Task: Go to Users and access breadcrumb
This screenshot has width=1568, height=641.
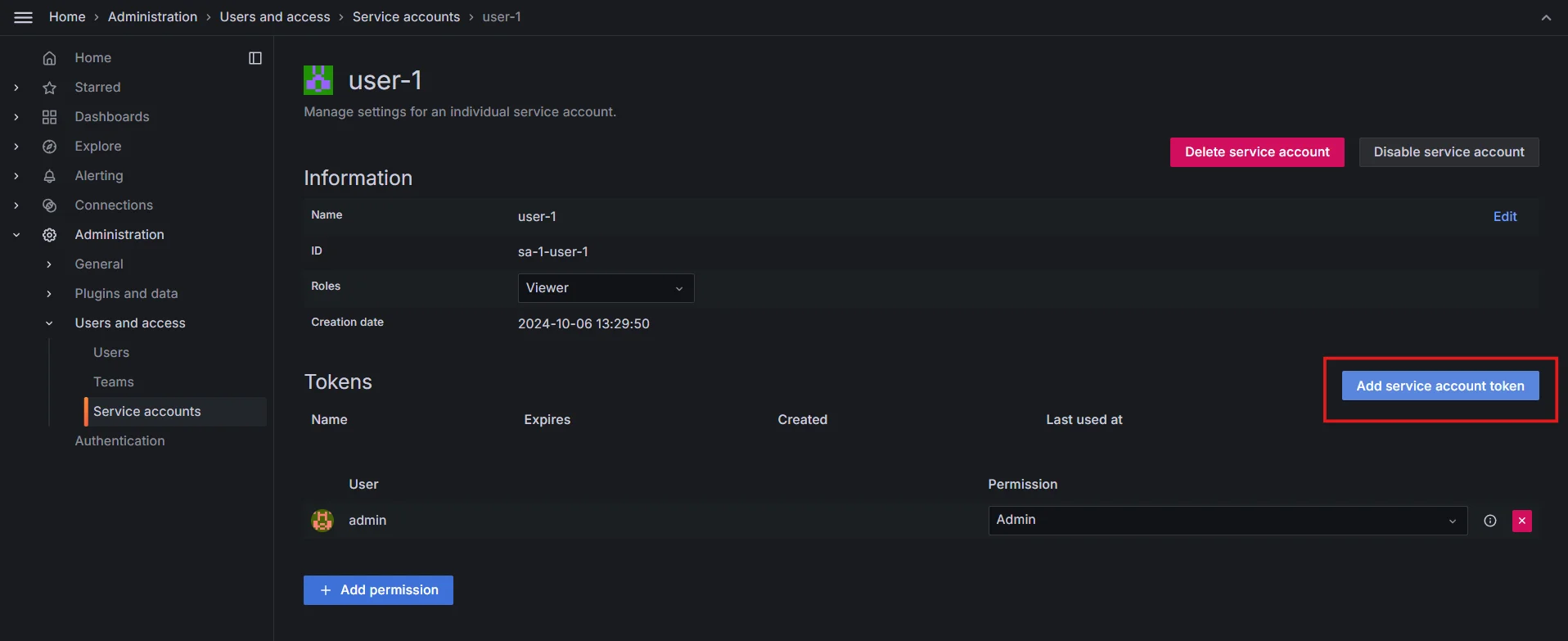Action: (275, 17)
